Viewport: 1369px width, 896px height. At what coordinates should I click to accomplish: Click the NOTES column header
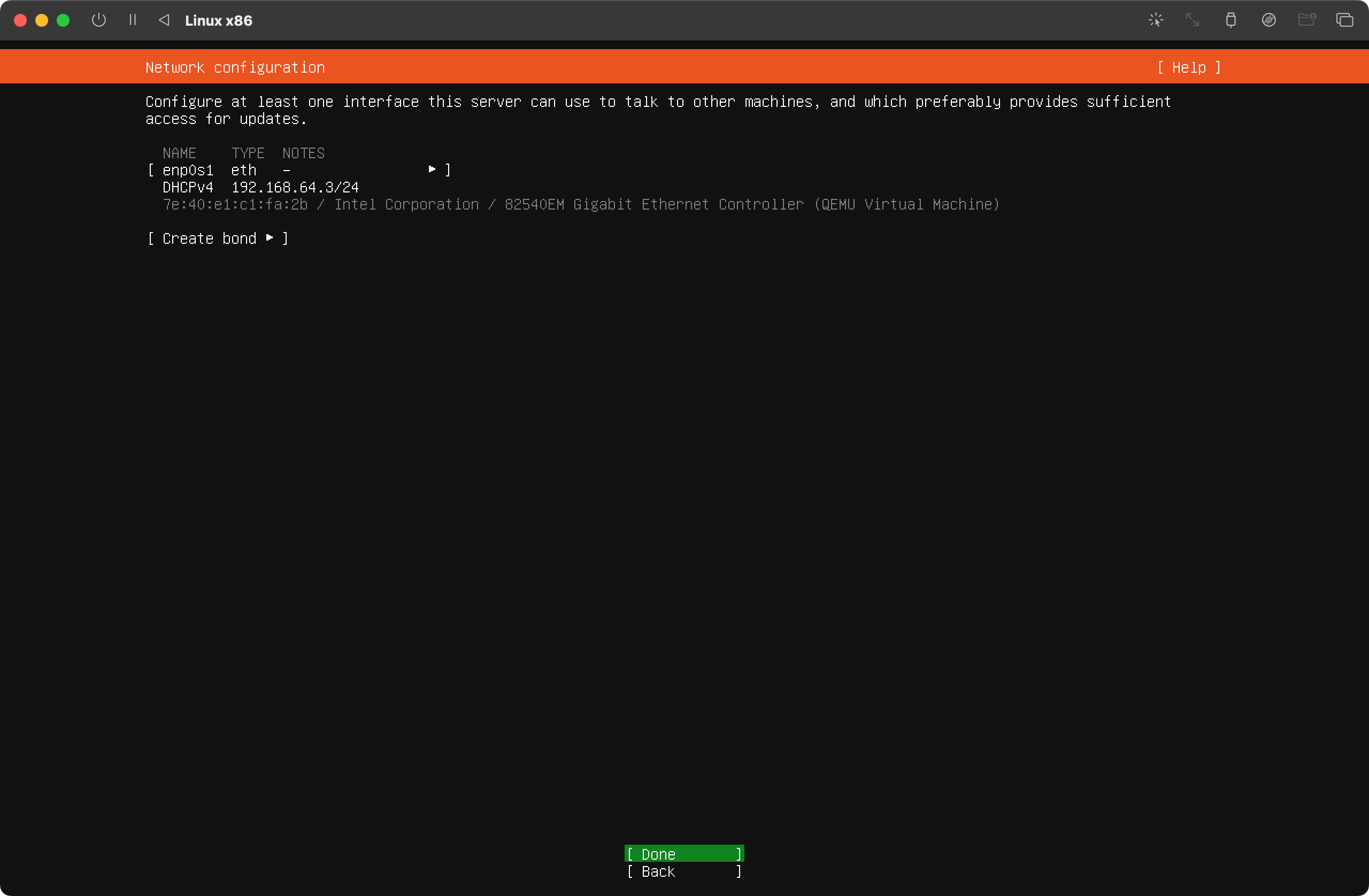(x=304, y=153)
